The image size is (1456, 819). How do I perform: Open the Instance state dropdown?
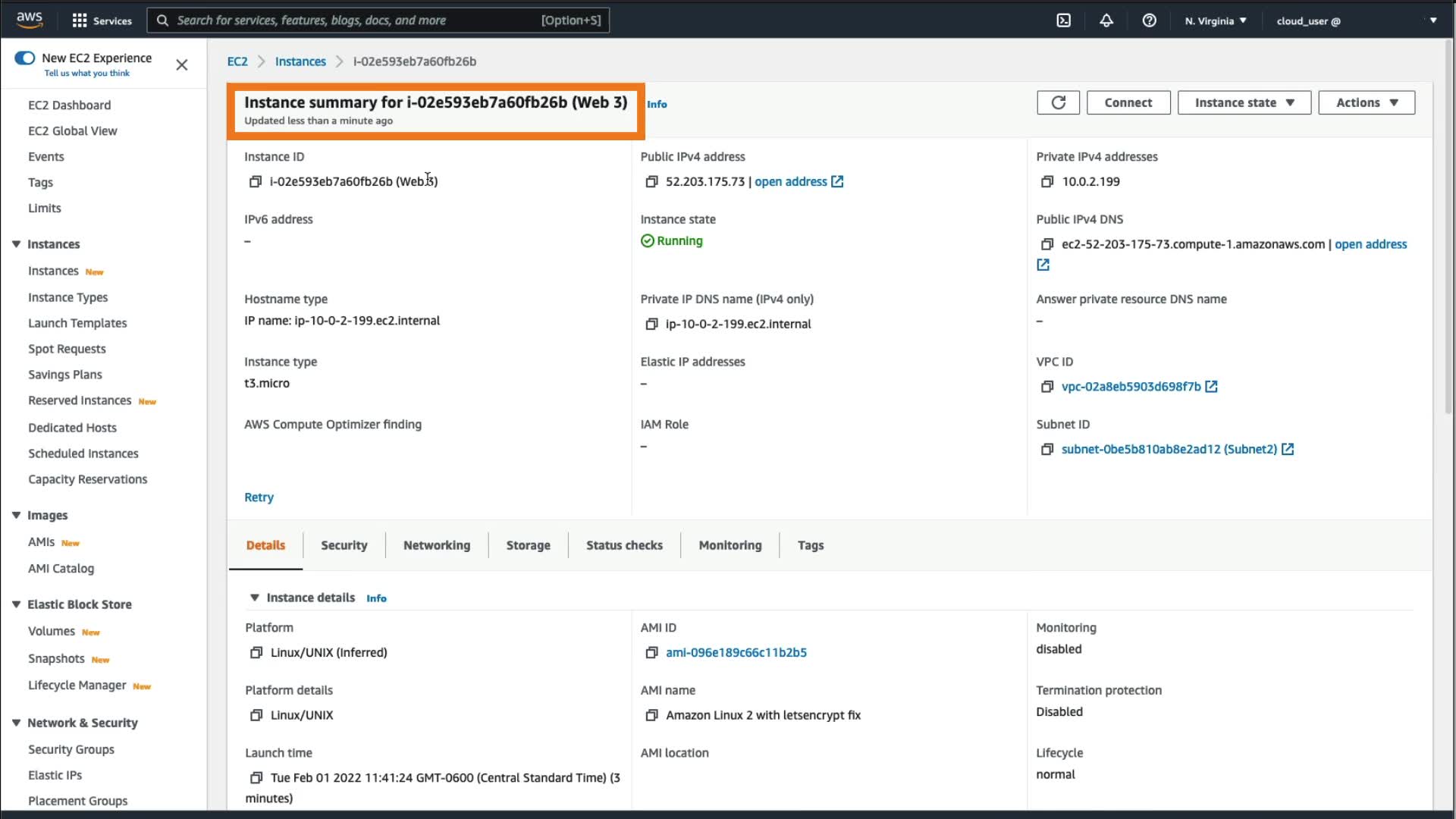click(1244, 102)
